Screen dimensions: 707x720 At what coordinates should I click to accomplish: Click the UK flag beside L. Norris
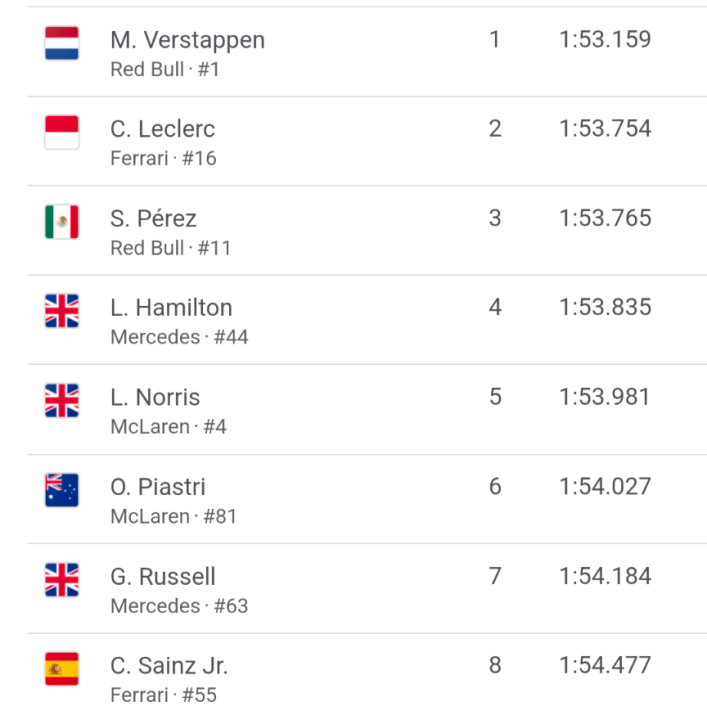point(62,401)
